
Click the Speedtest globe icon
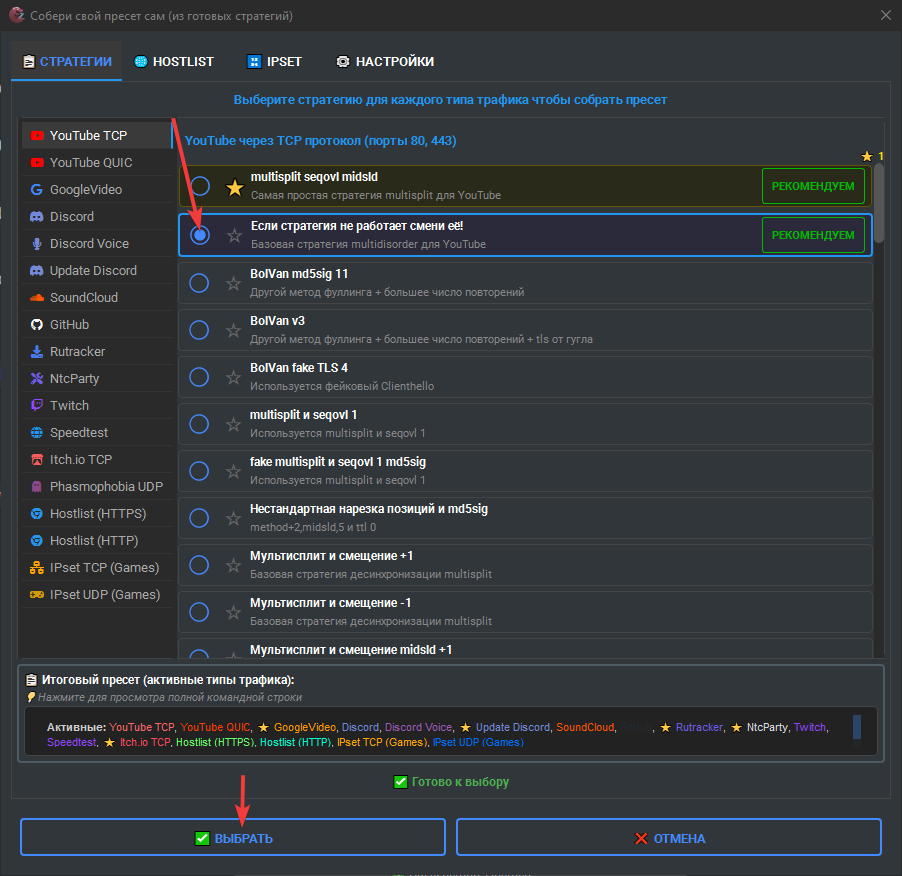tap(37, 433)
